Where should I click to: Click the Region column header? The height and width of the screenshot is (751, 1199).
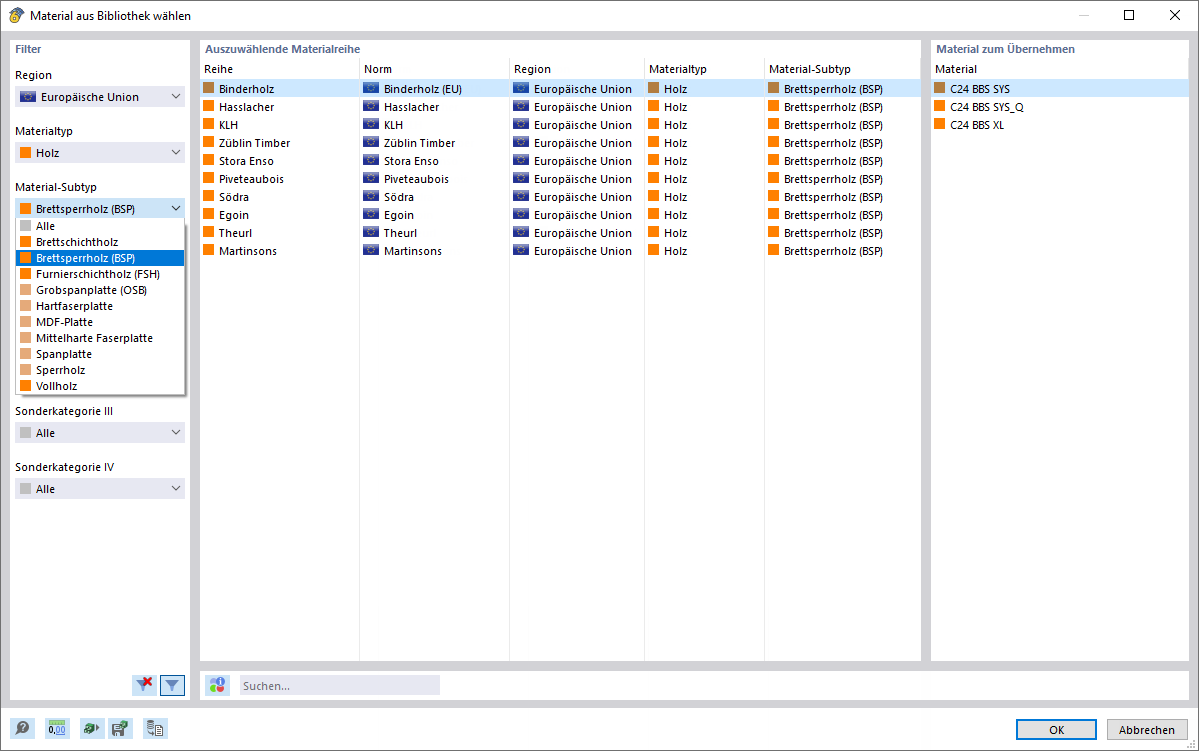pyautogui.click(x=577, y=69)
